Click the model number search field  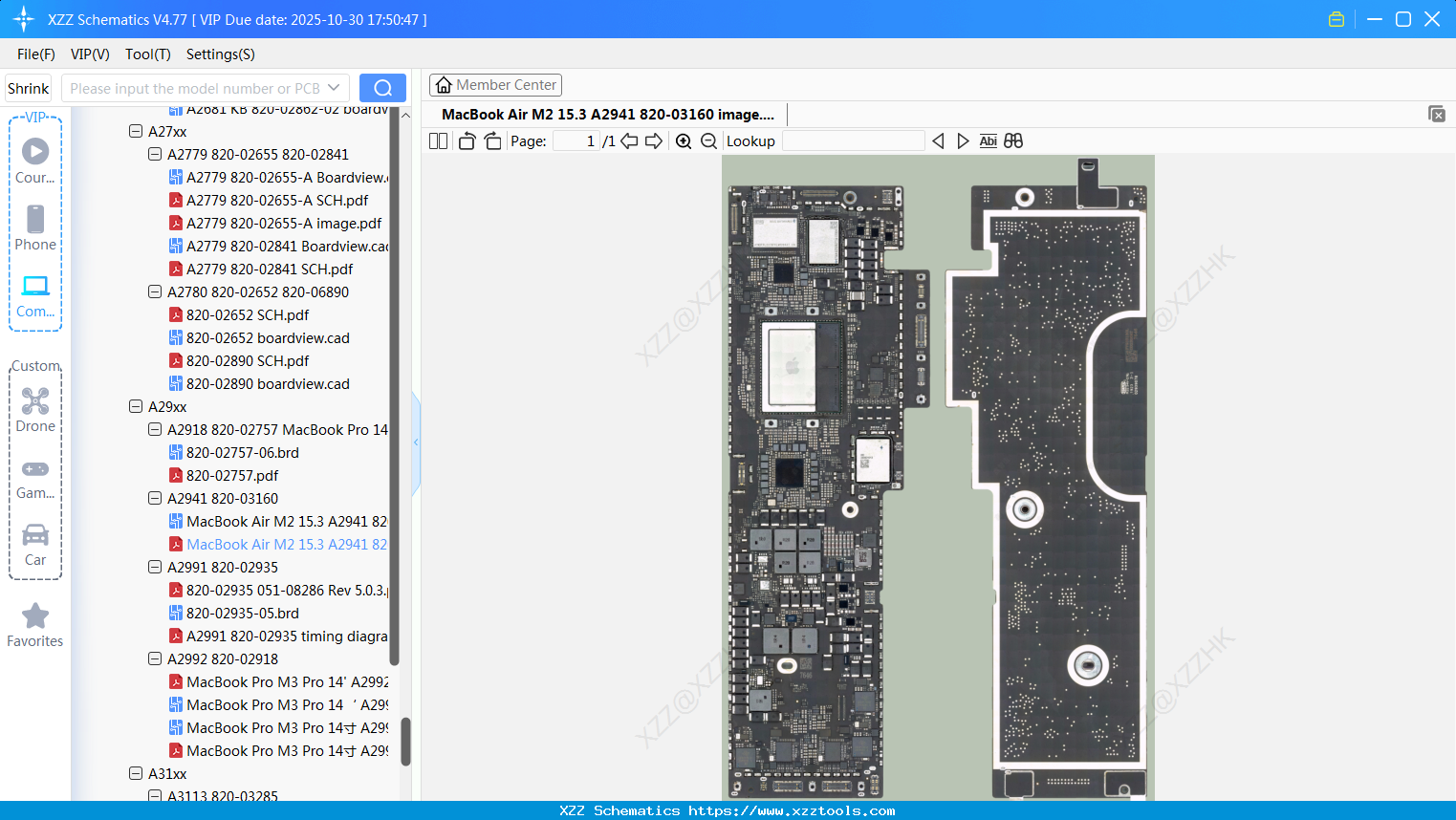[195, 88]
